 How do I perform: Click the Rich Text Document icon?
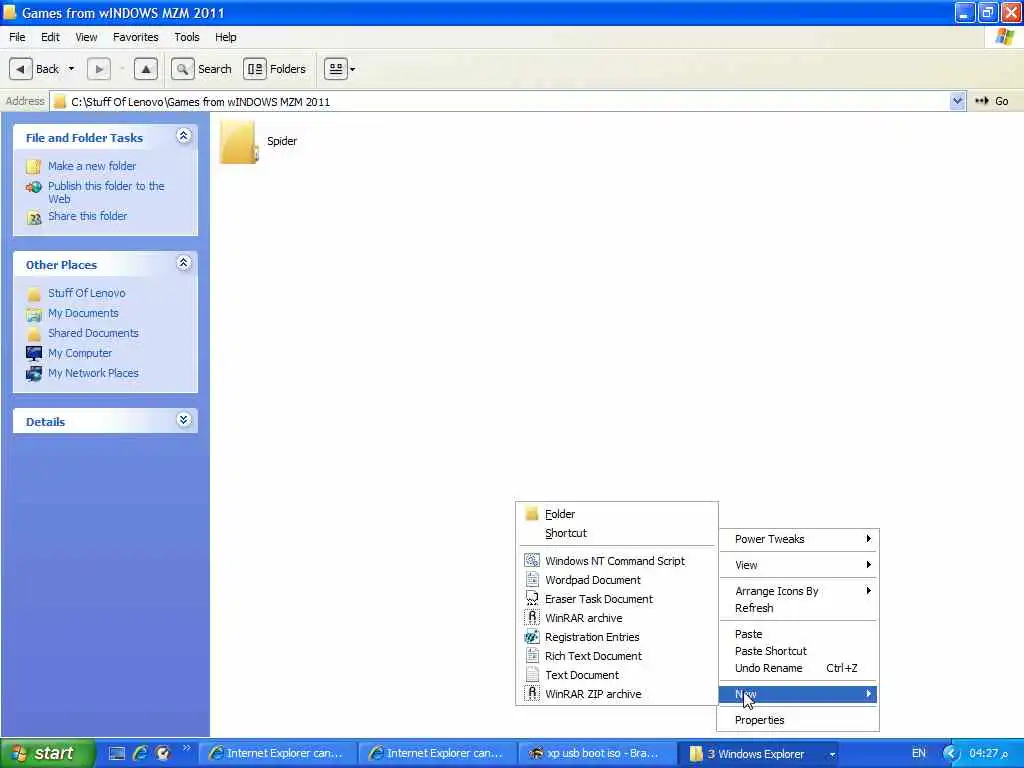coord(532,655)
